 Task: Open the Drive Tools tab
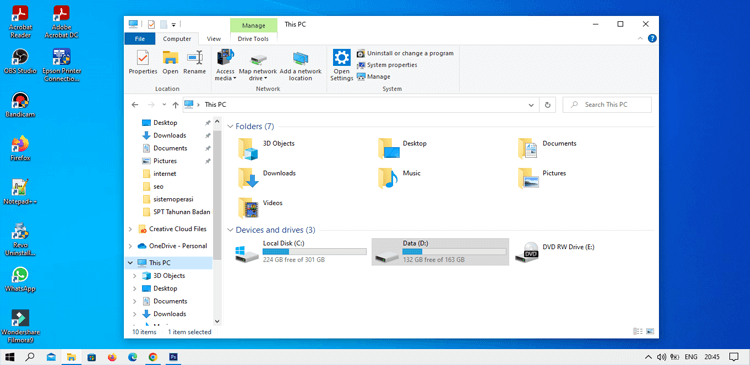click(x=254, y=39)
